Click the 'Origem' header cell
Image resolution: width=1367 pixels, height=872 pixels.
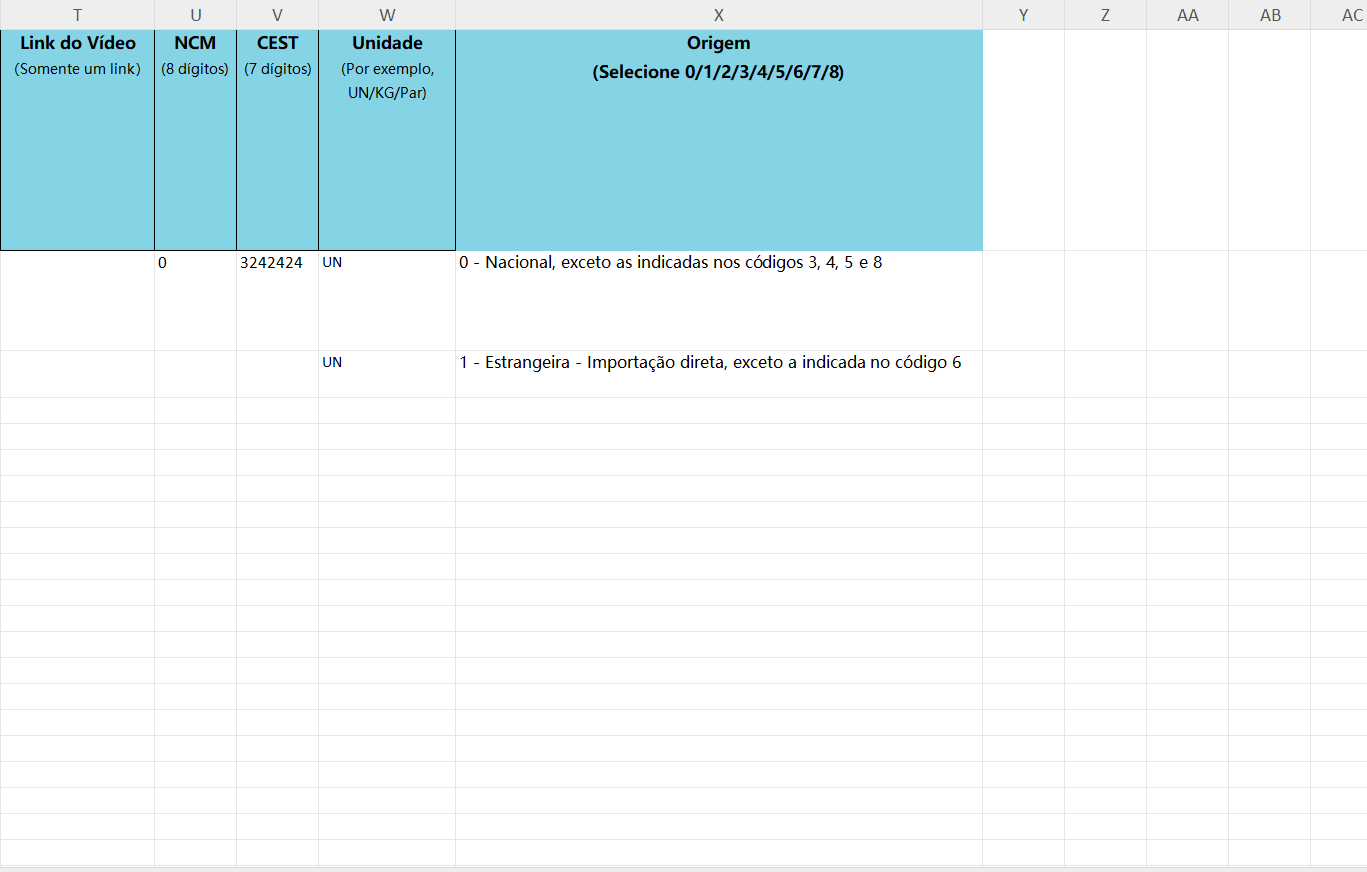tap(719, 140)
